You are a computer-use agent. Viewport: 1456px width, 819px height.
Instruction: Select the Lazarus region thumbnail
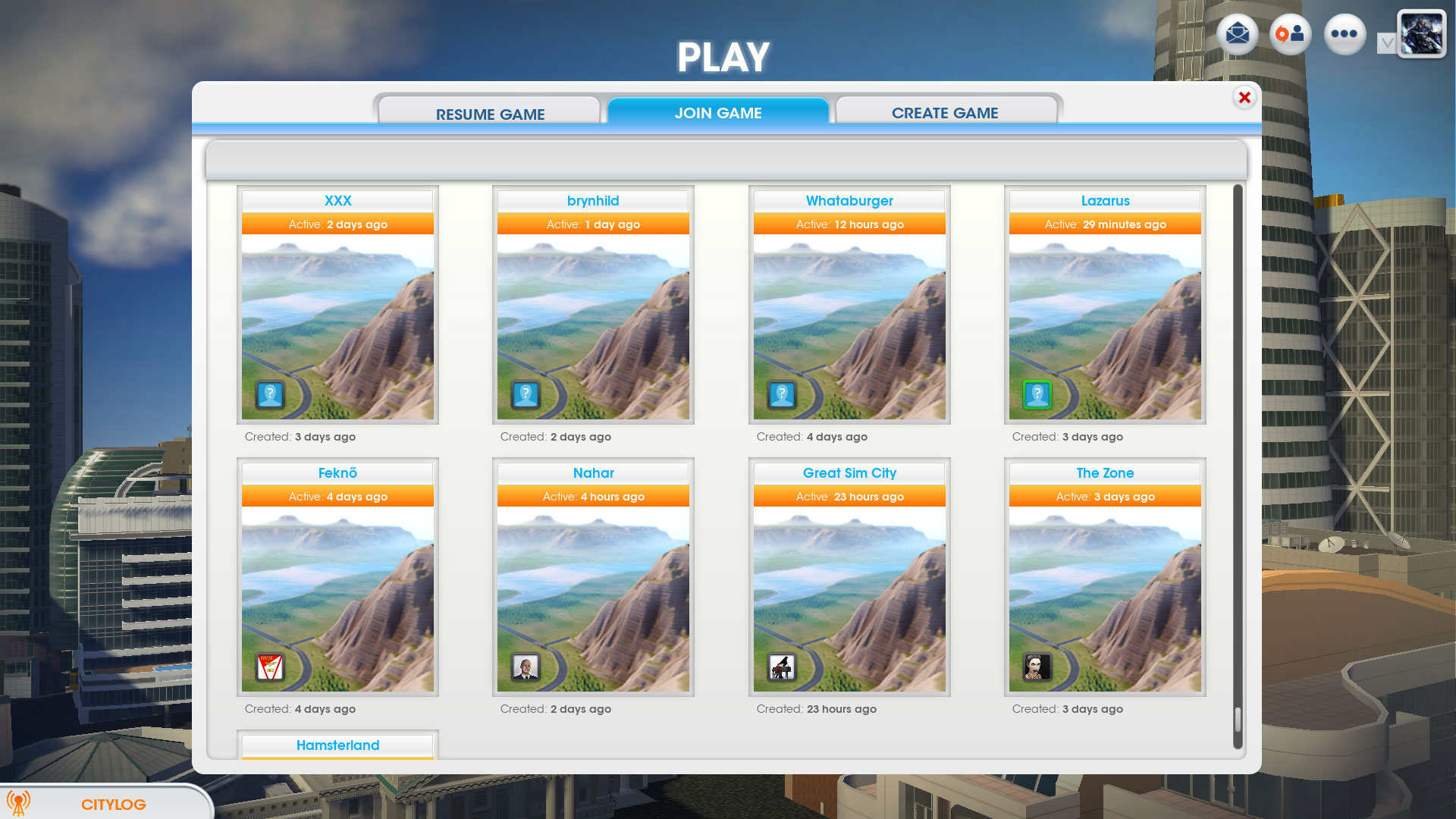pyautogui.click(x=1105, y=327)
